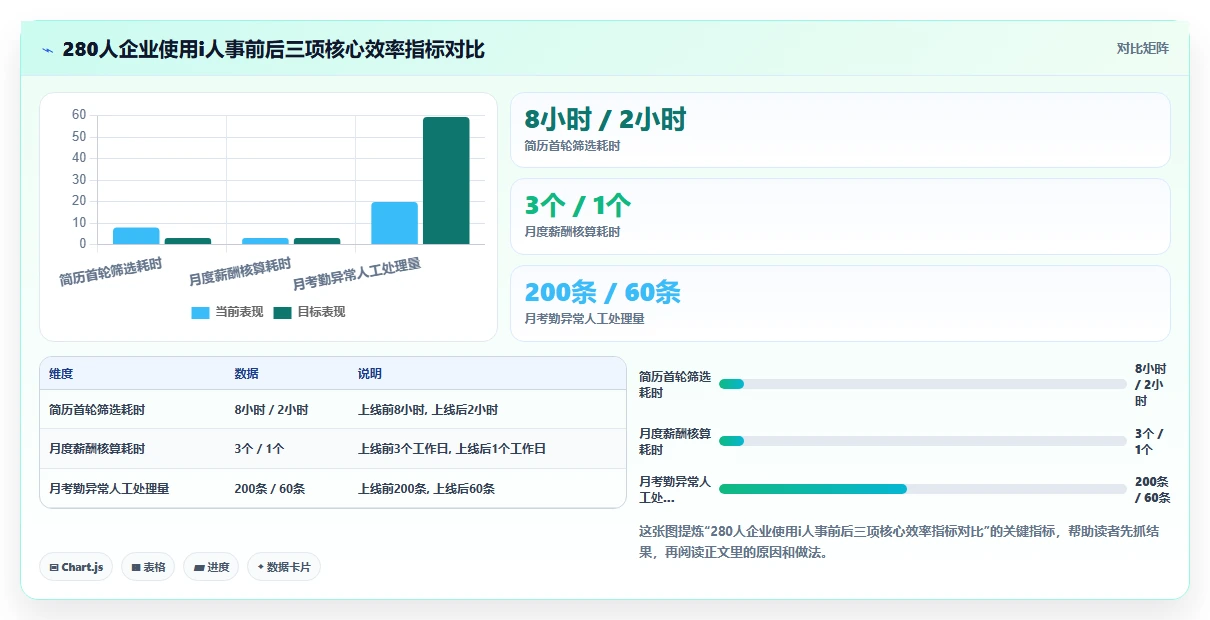Click the page title 280人企业使用i人事
1210x620 pixels.
tap(273, 49)
